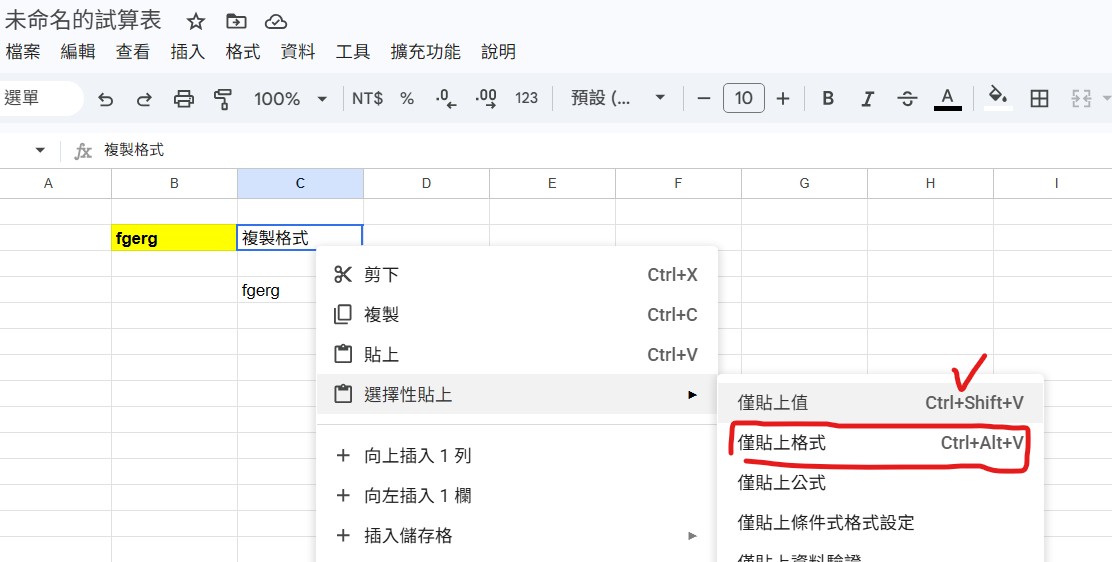
Task: Open the 查看 menu
Action: coord(133,52)
